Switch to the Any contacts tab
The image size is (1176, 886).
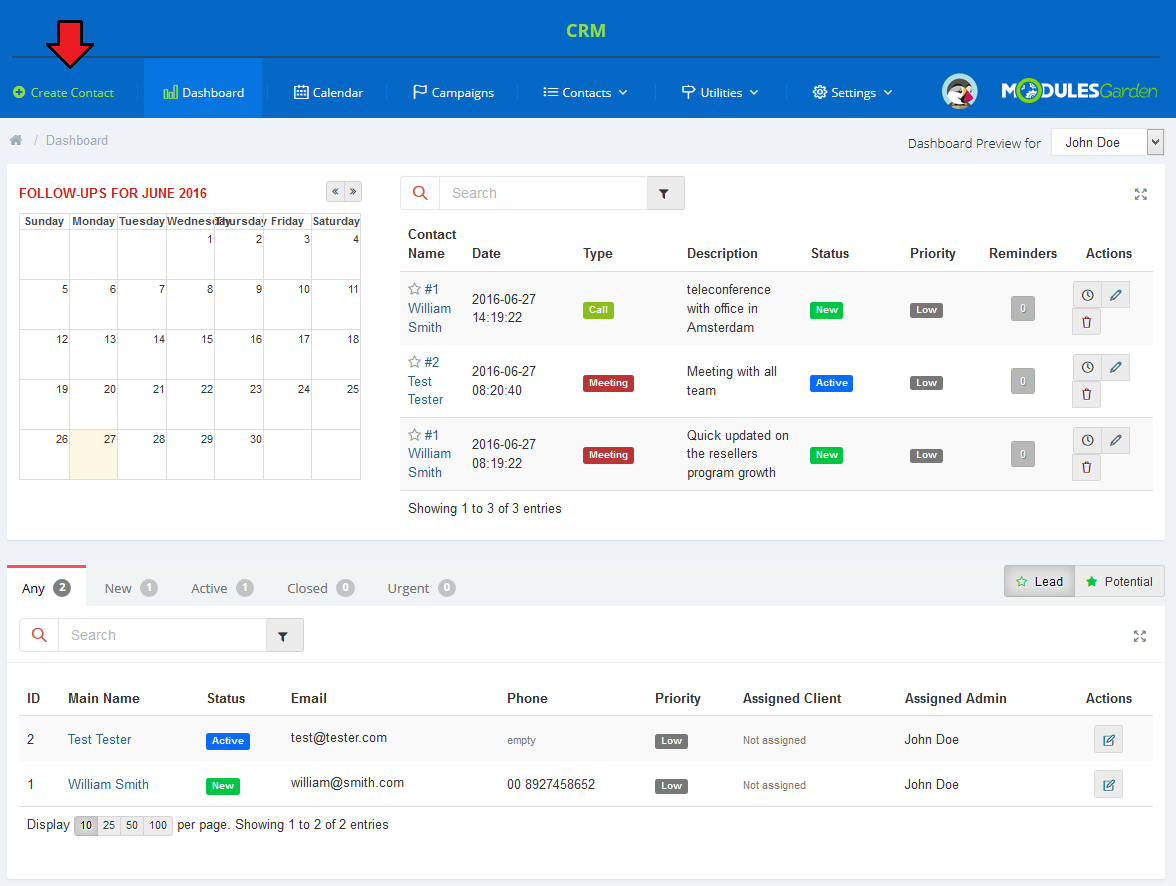[x=46, y=588]
